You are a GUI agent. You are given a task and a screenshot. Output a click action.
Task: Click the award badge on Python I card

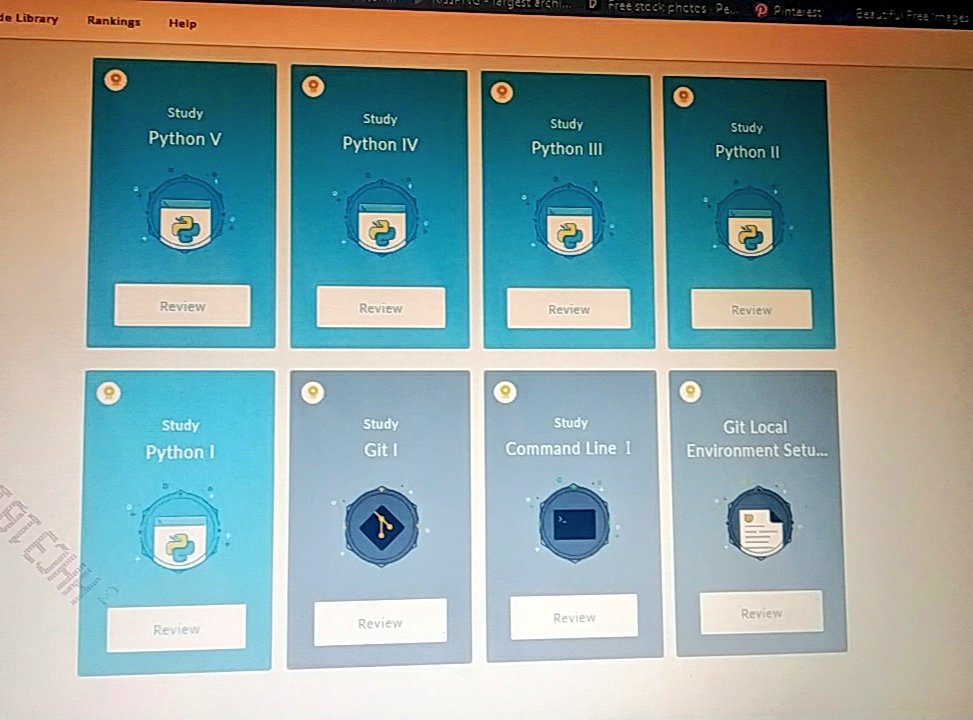[x=109, y=392]
